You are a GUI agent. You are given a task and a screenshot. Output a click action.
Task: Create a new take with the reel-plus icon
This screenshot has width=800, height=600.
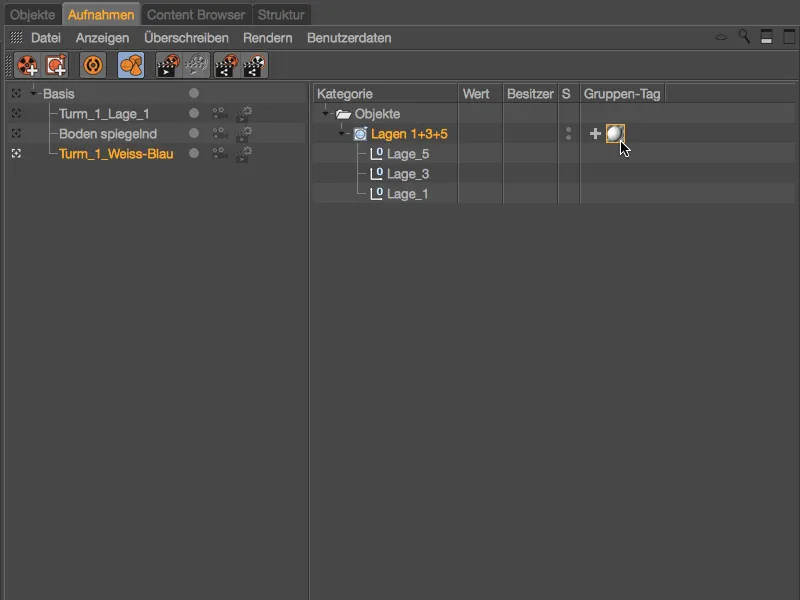point(28,65)
